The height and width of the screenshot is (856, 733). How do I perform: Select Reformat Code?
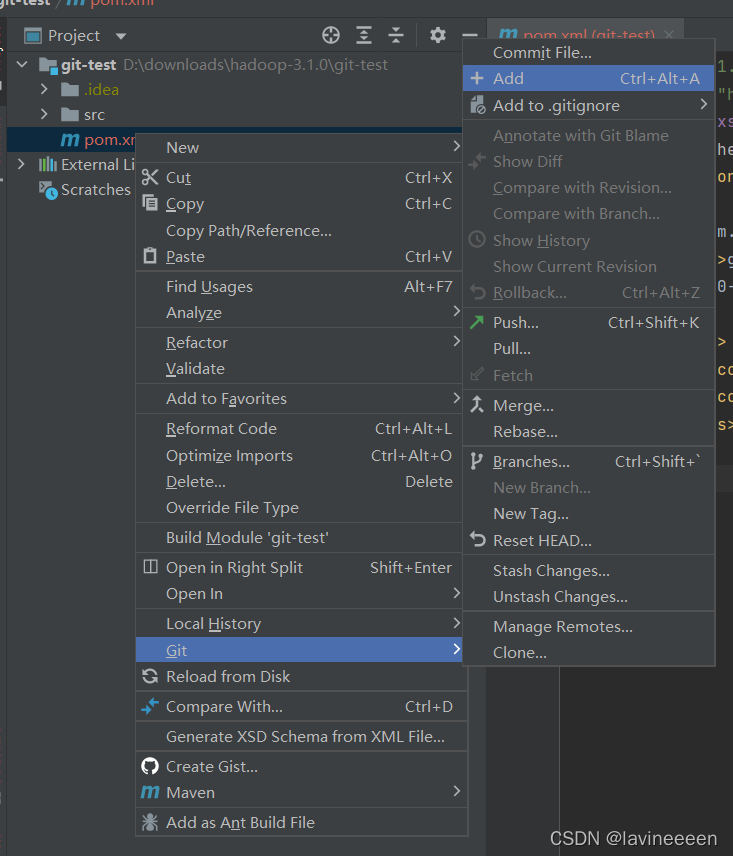click(299, 429)
